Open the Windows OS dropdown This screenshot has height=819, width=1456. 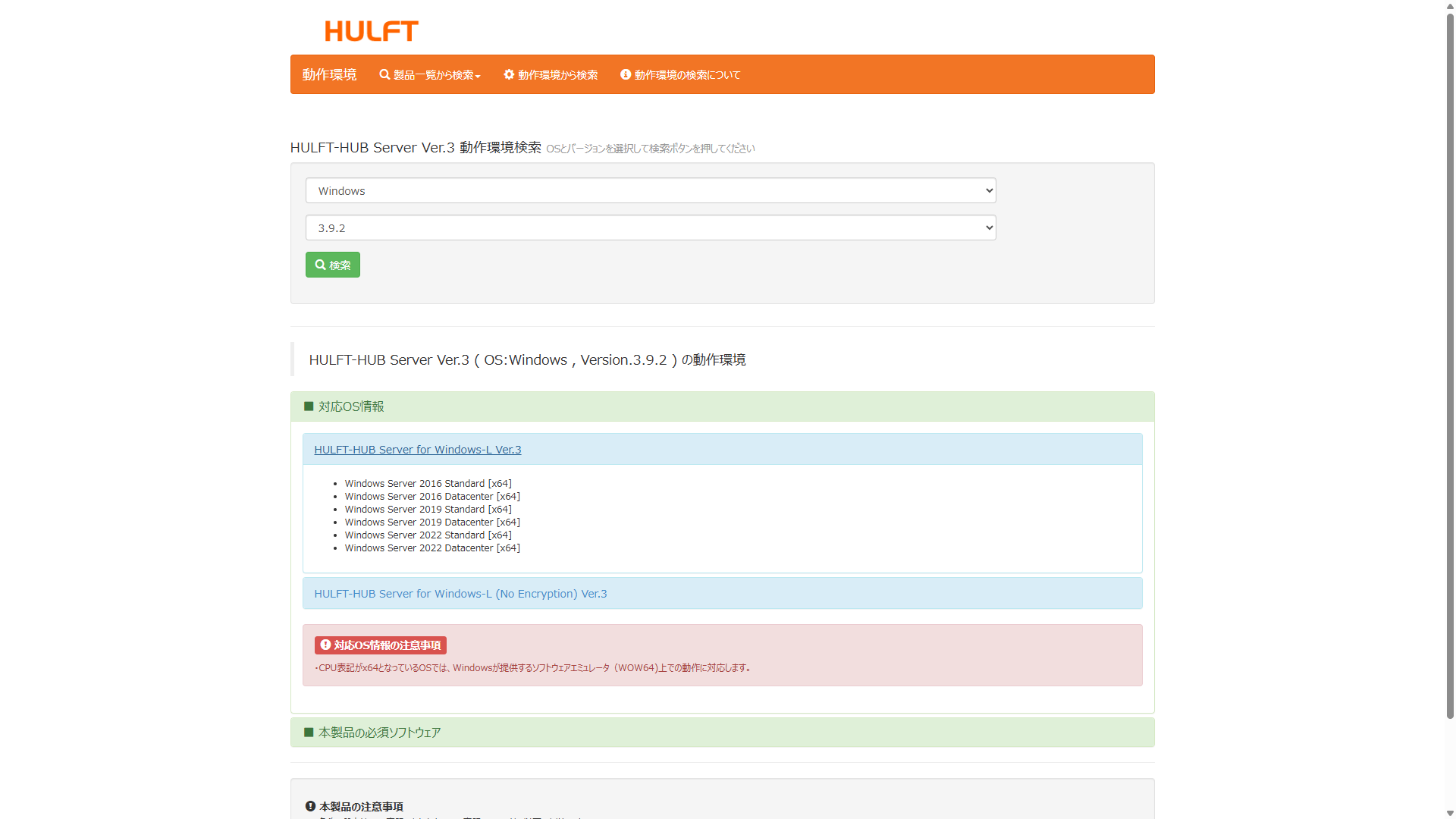coord(650,190)
